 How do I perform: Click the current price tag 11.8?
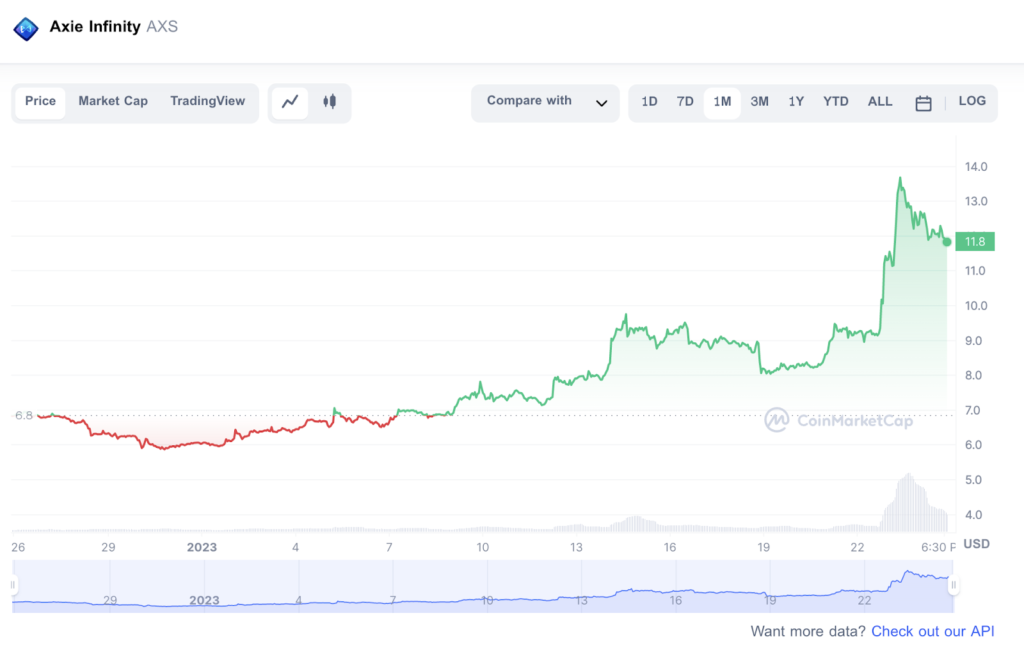pyautogui.click(x=975, y=242)
